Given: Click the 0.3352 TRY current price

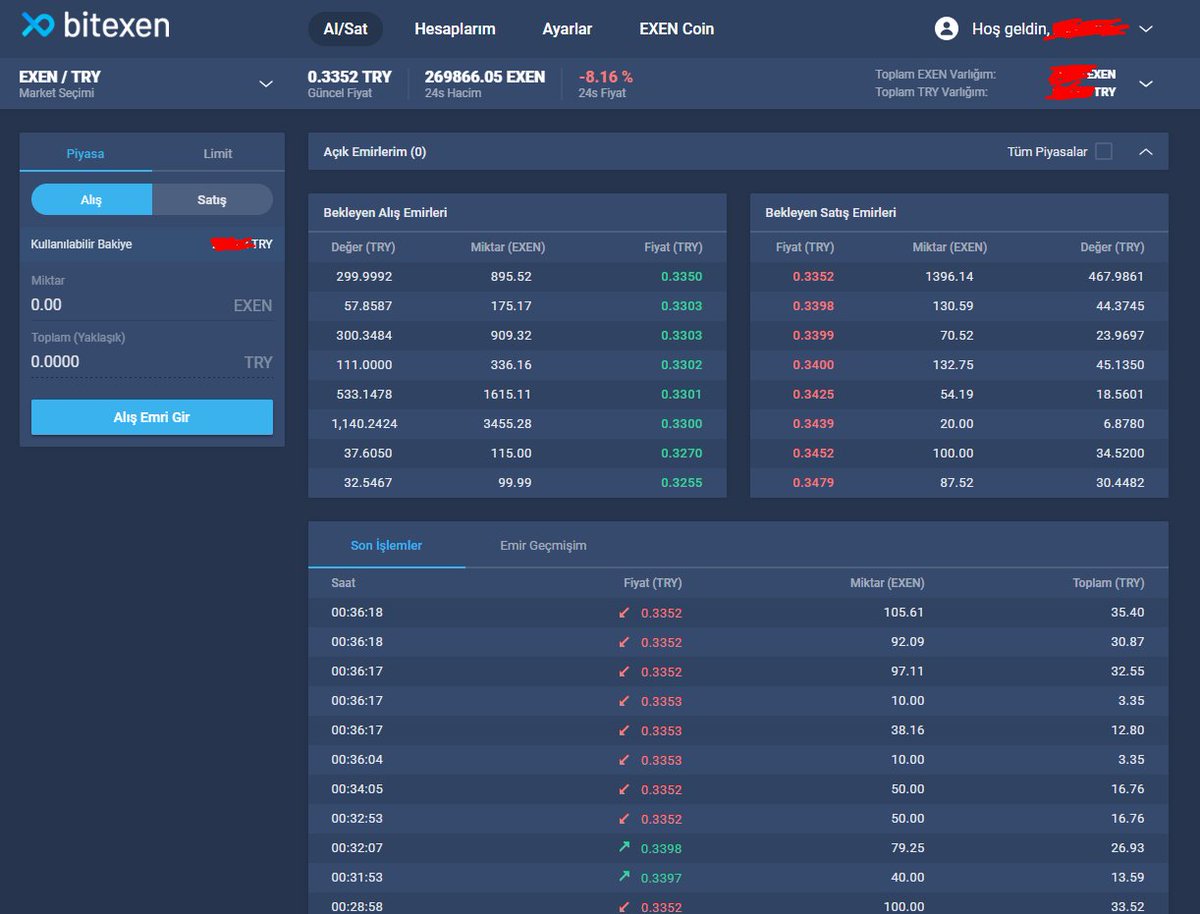Looking at the screenshot, I should pyautogui.click(x=350, y=77).
